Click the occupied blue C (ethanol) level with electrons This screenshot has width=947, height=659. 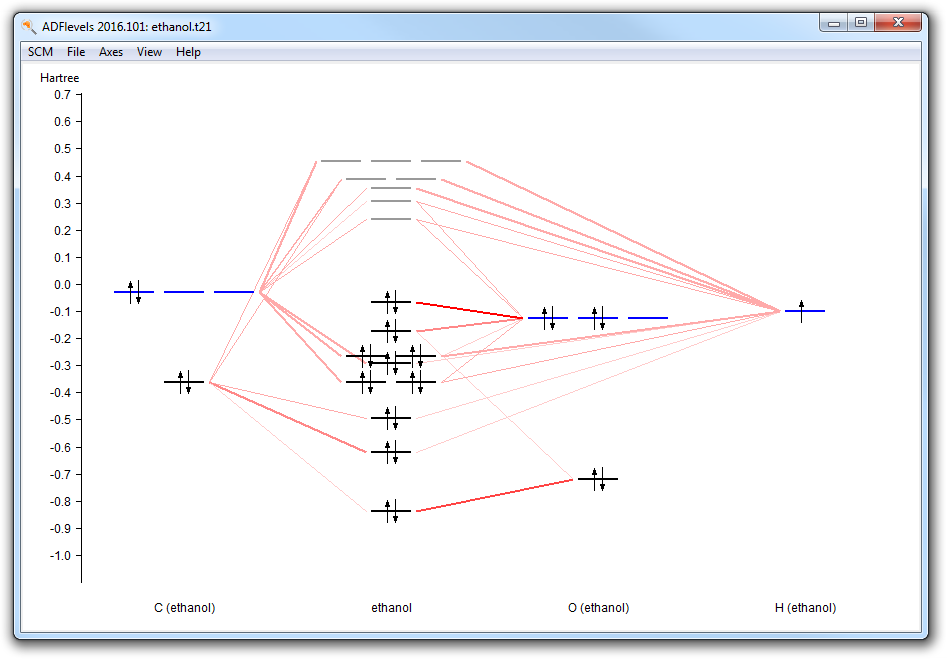pyautogui.click(x=134, y=292)
